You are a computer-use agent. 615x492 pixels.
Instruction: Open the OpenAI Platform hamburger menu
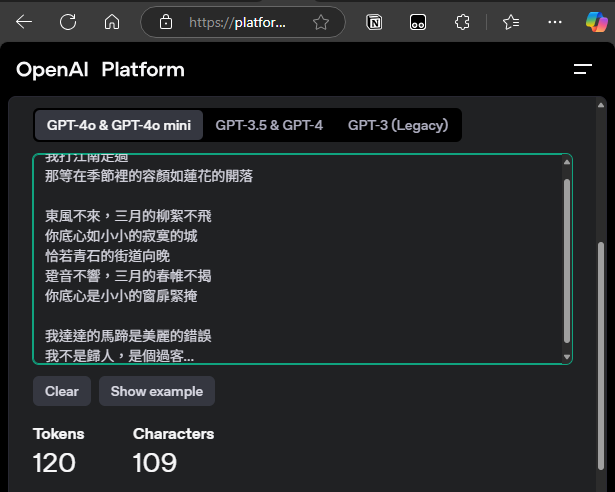coord(583,69)
